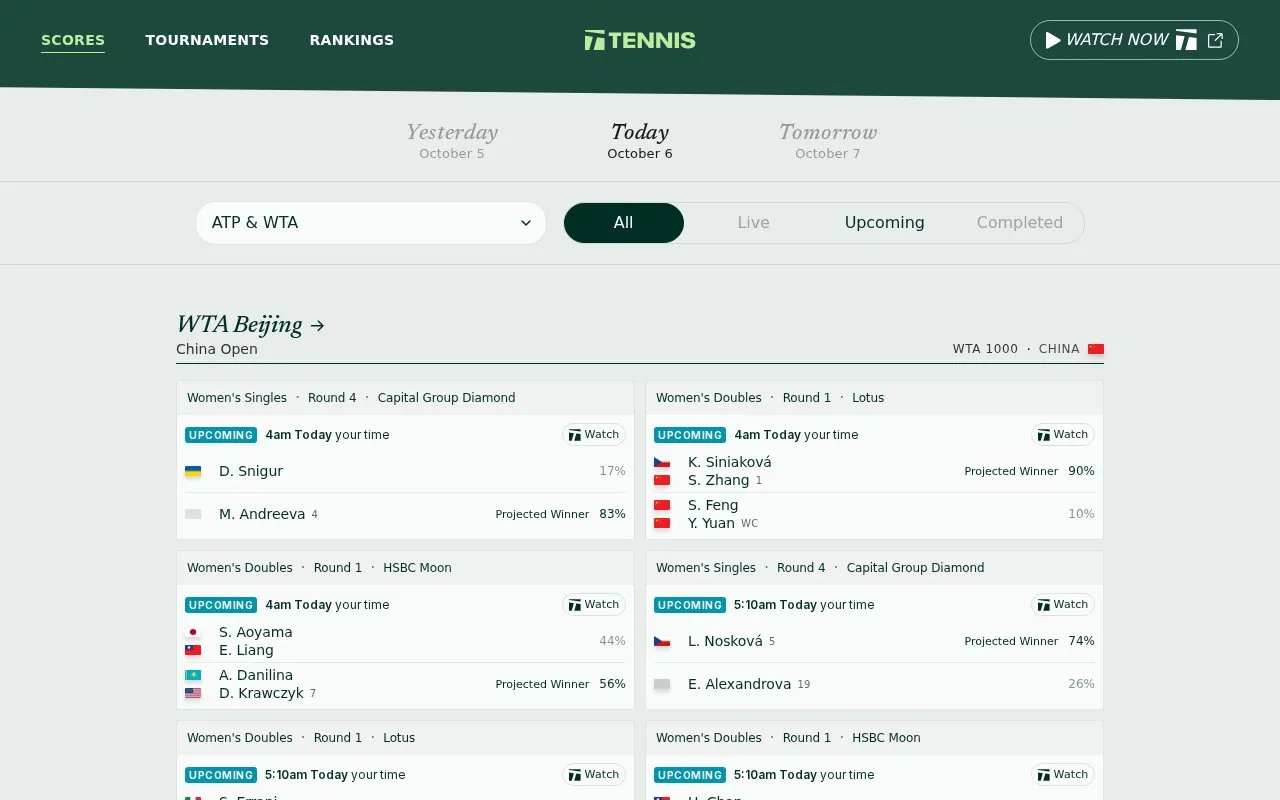Click the USA flag next to D. Krawczyk

point(193,693)
